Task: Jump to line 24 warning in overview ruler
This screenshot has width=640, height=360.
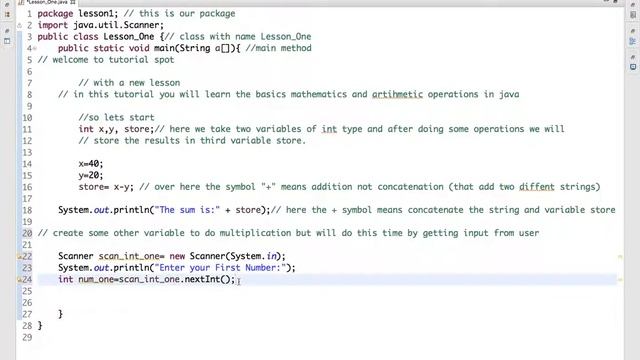Action: pos(620,280)
